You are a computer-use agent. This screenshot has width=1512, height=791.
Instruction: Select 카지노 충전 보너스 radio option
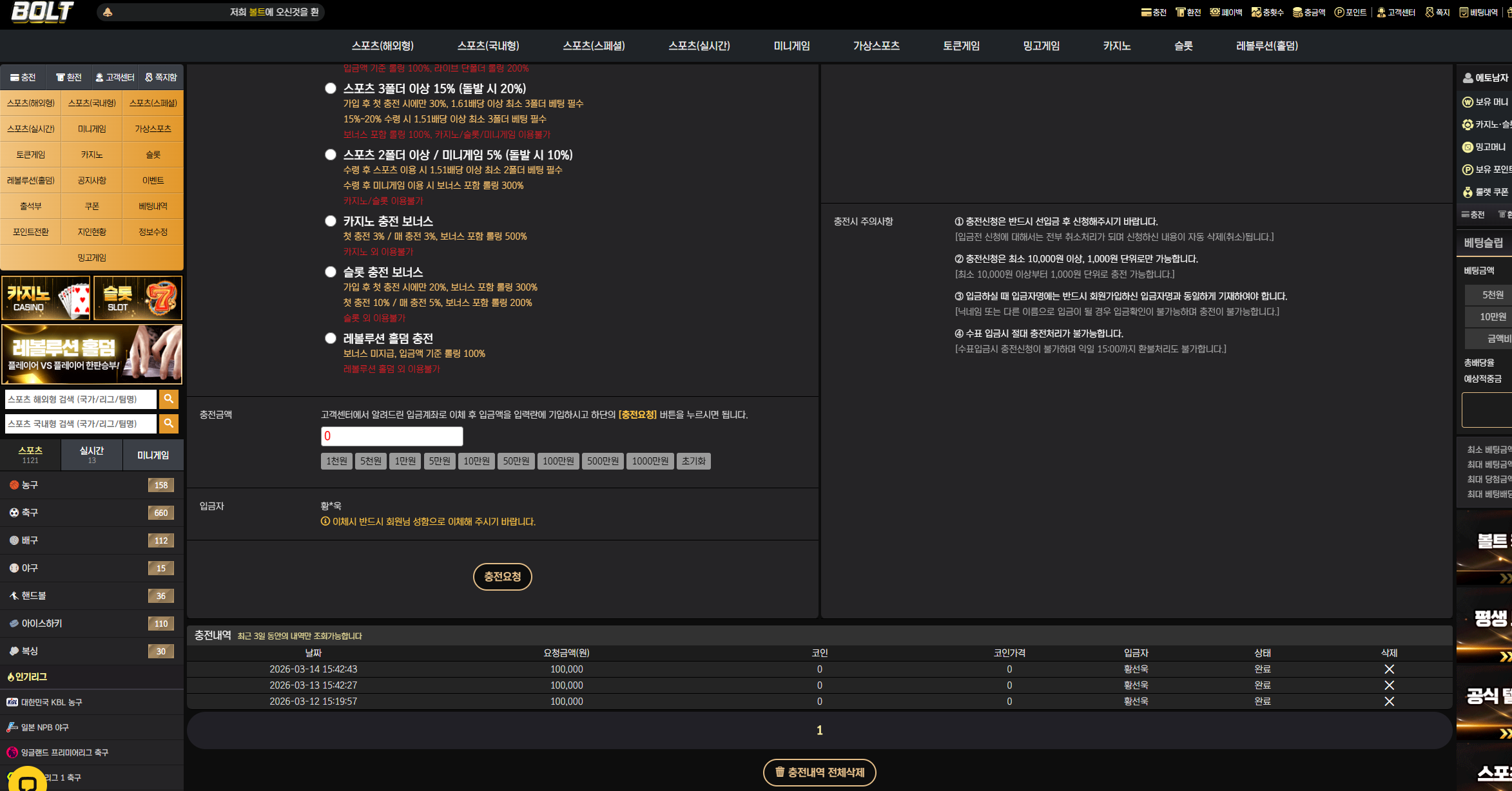coord(331,221)
